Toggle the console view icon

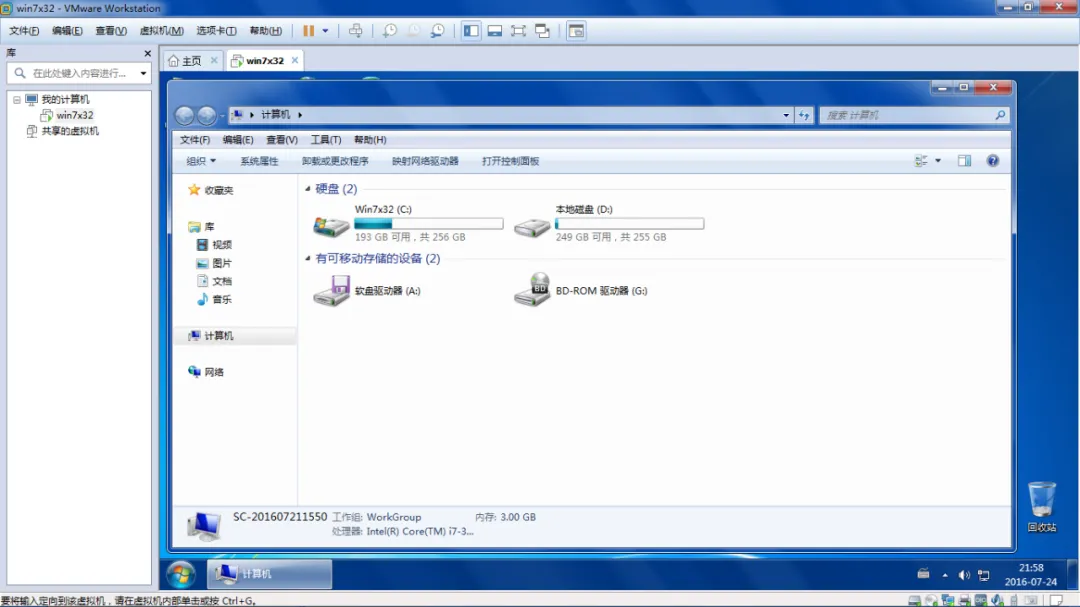(x=576, y=30)
